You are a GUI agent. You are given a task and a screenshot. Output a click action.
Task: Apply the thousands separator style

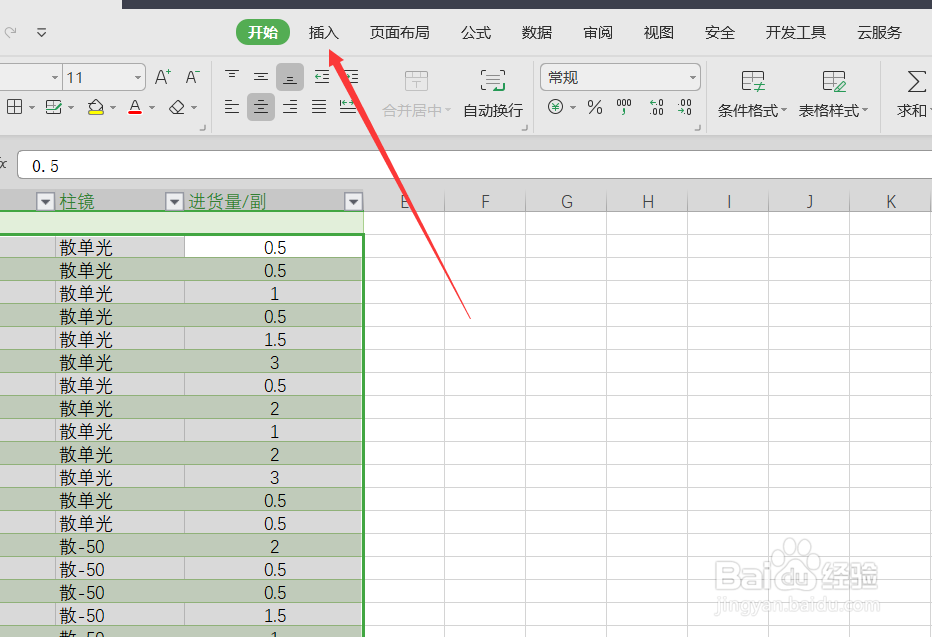[x=624, y=107]
